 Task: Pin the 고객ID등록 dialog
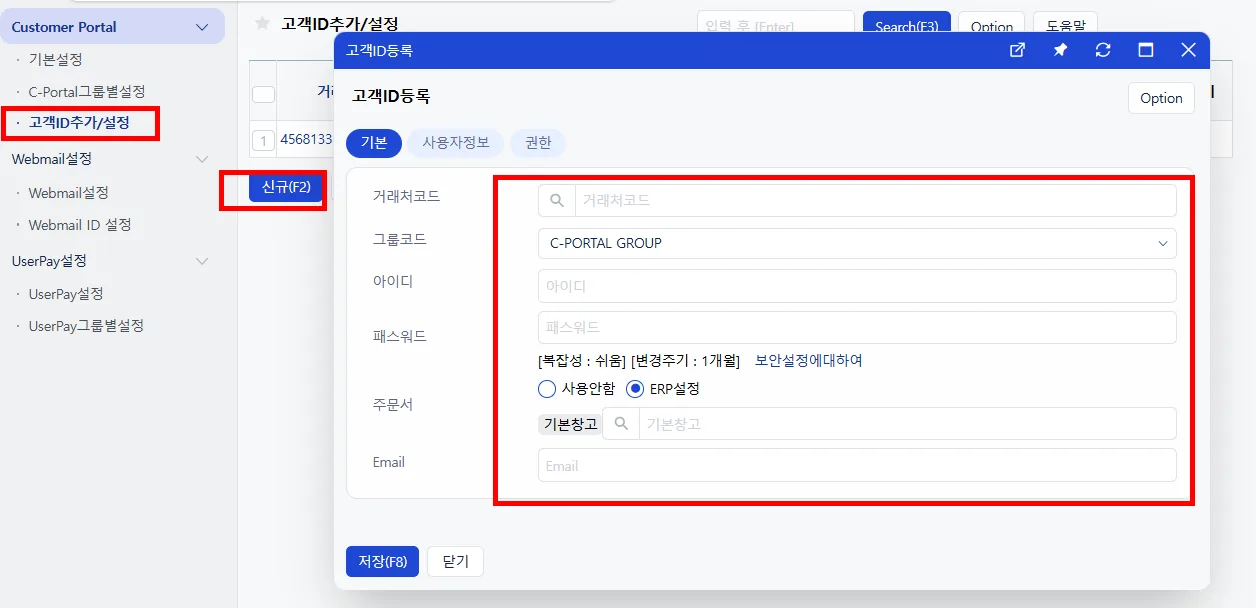(x=1060, y=50)
